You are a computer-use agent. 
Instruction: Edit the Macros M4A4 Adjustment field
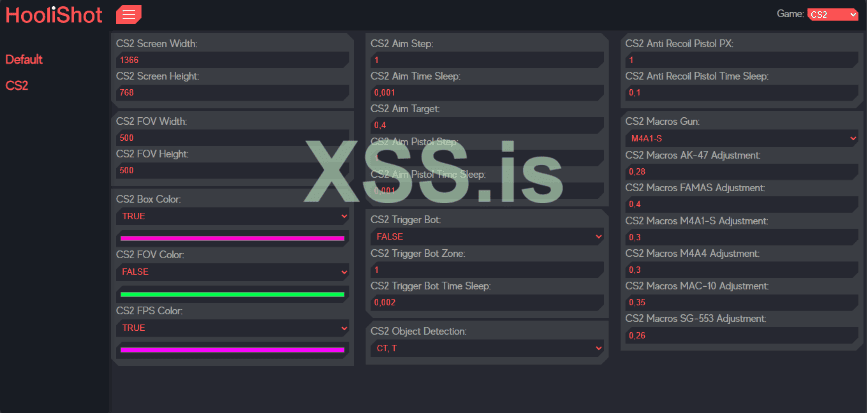coord(741,270)
